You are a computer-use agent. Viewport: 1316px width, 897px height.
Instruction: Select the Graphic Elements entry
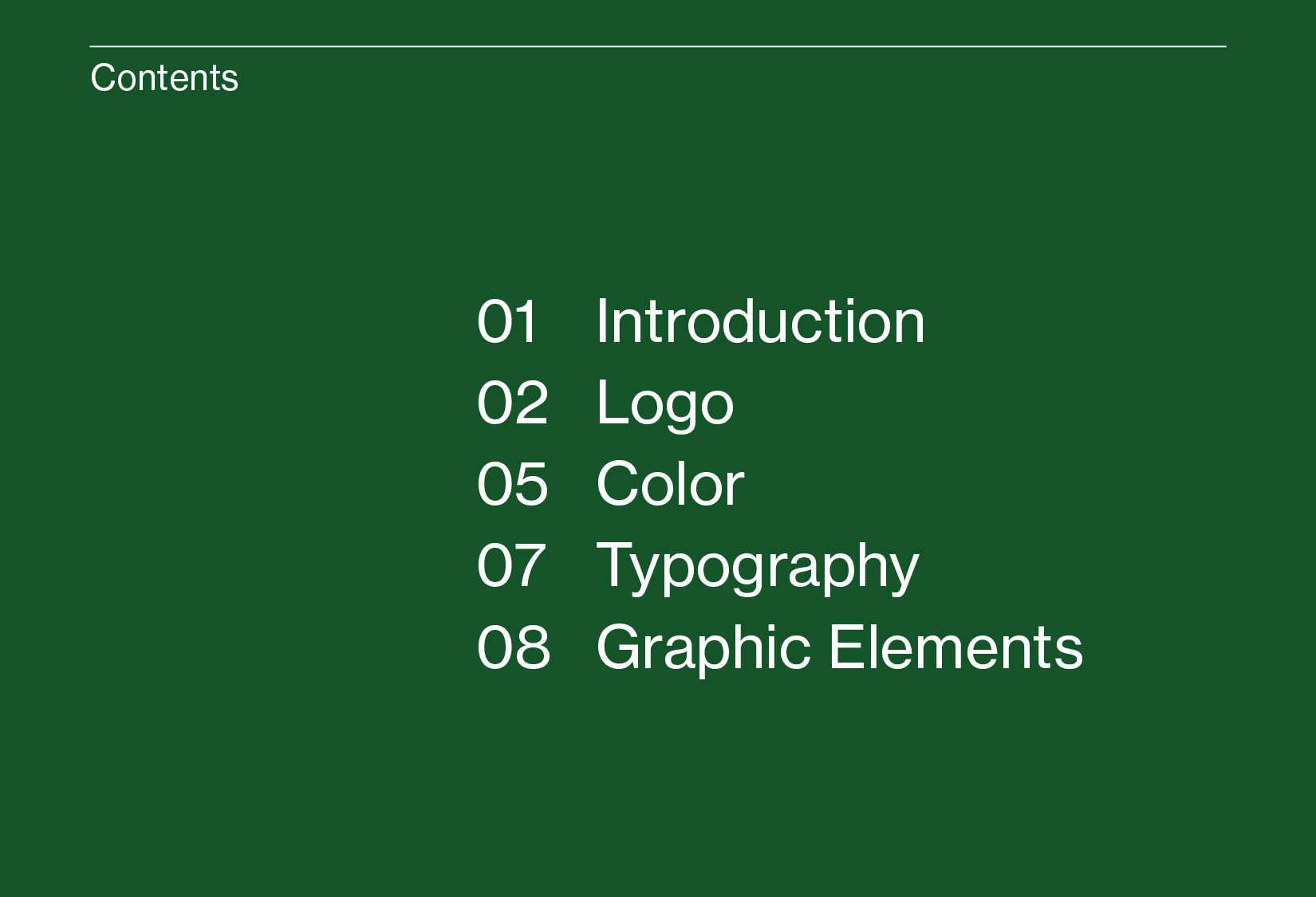840,649
